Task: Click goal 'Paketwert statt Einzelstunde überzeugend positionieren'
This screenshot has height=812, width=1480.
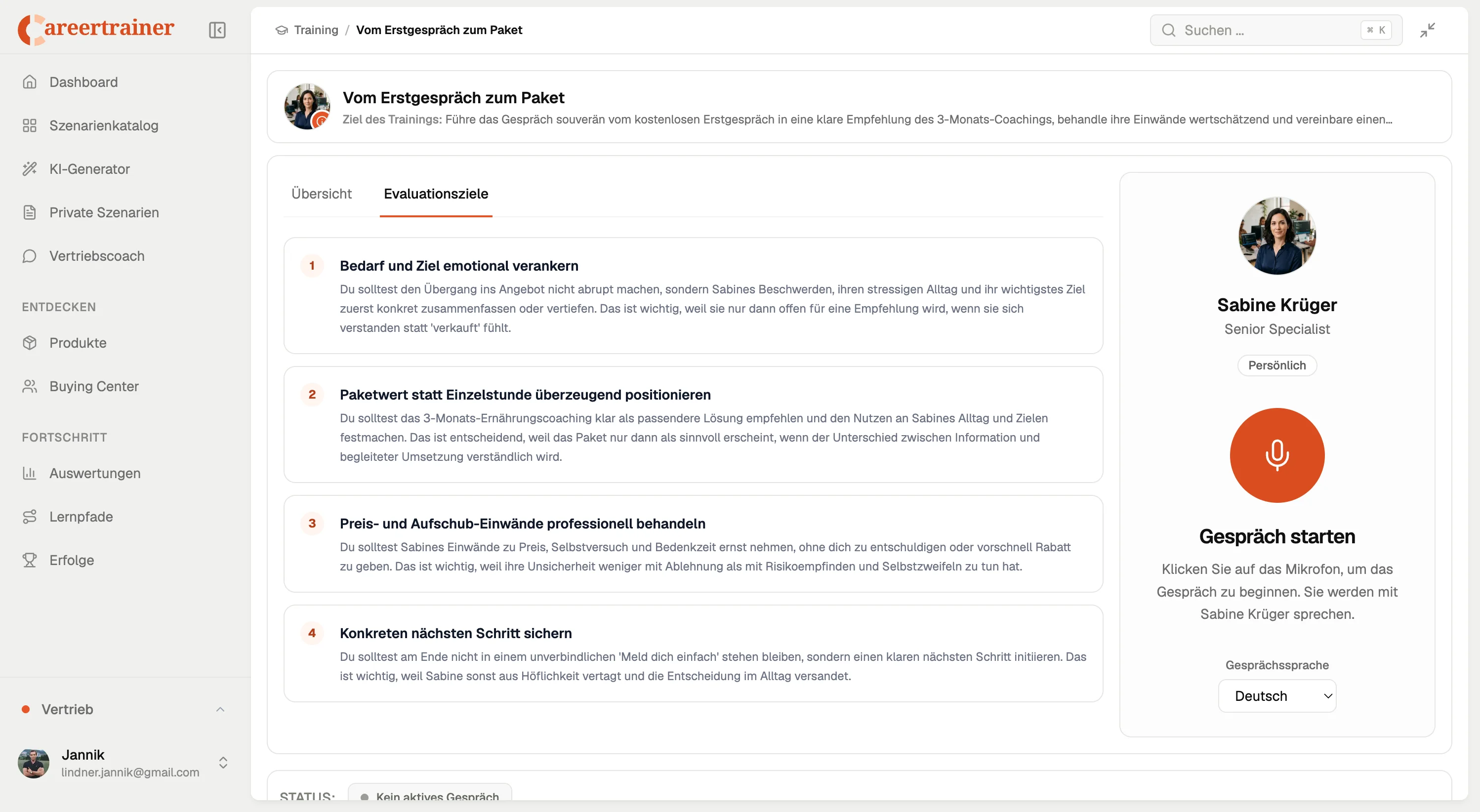Action: pyautogui.click(x=693, y=425)
